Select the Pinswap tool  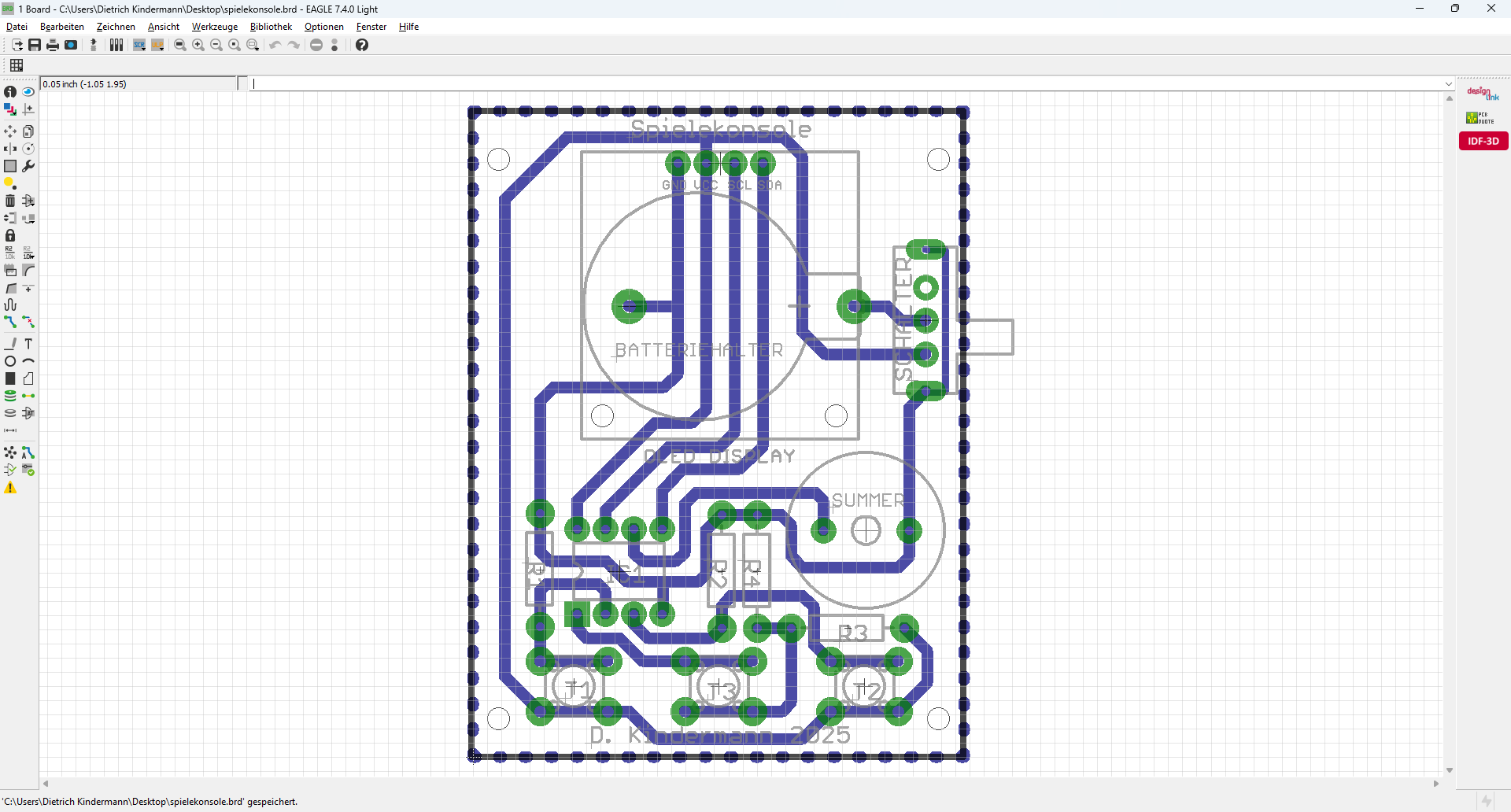pos(10,218)
